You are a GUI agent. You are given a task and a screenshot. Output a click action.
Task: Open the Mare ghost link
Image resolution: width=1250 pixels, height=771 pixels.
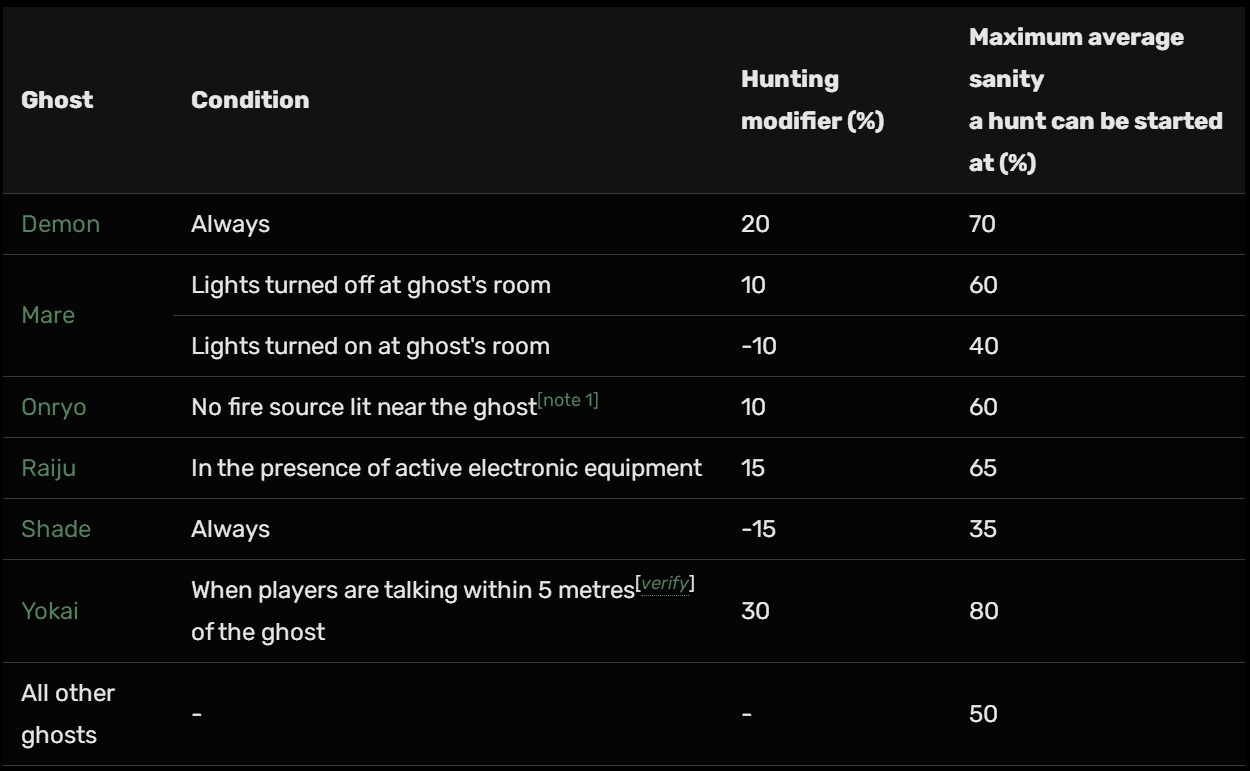tap(48, 315)
